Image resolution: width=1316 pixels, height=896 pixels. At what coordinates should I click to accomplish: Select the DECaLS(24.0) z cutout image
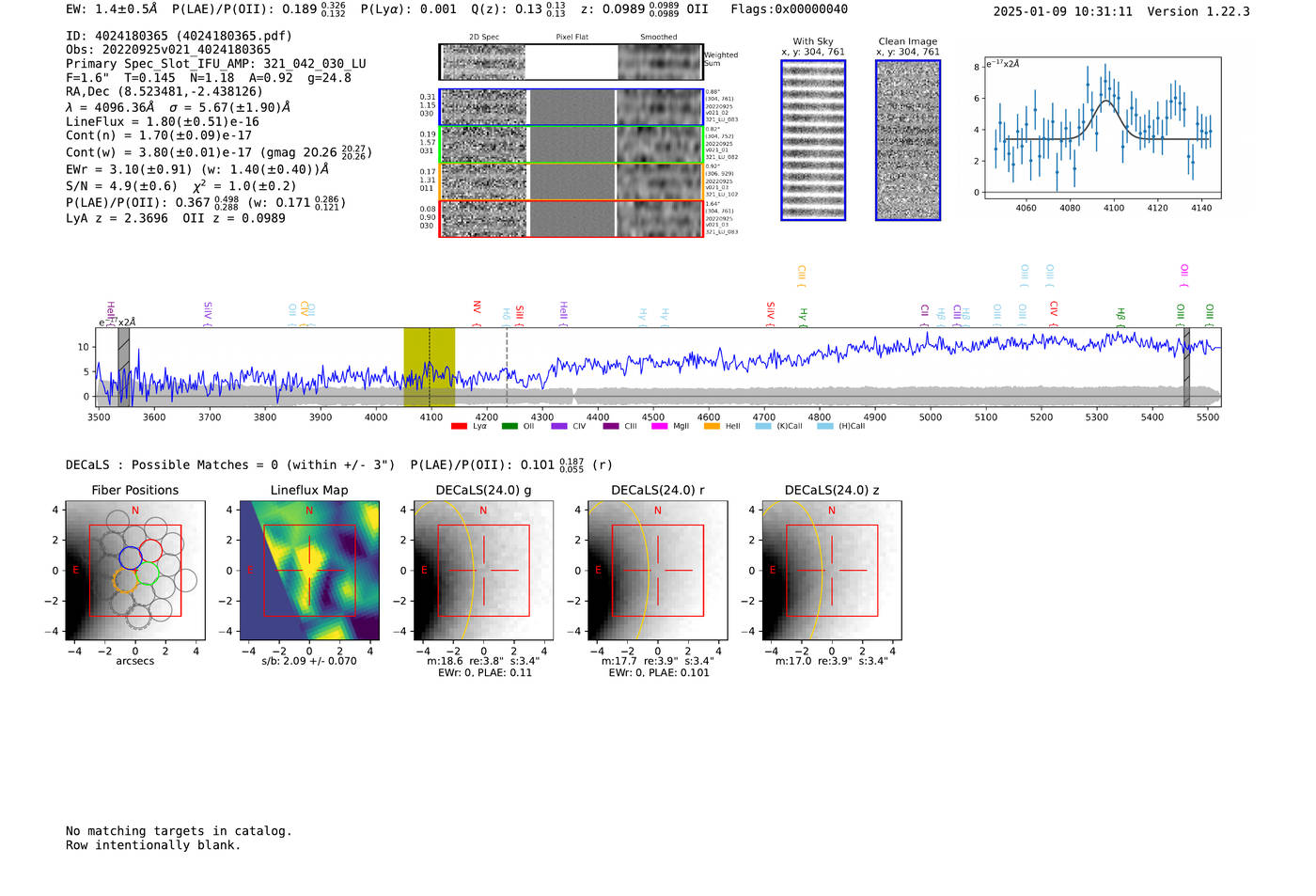(x=831, y=571)
